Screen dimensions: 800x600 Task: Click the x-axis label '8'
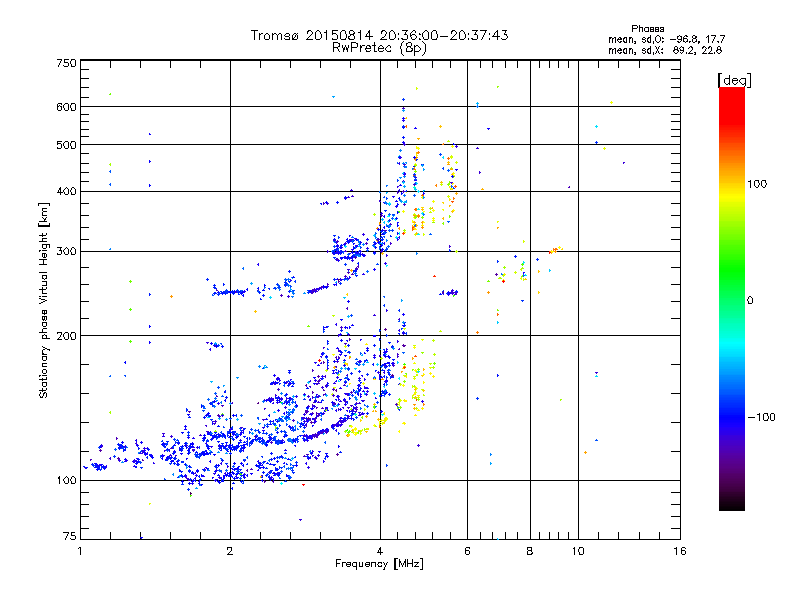point(530,551)
